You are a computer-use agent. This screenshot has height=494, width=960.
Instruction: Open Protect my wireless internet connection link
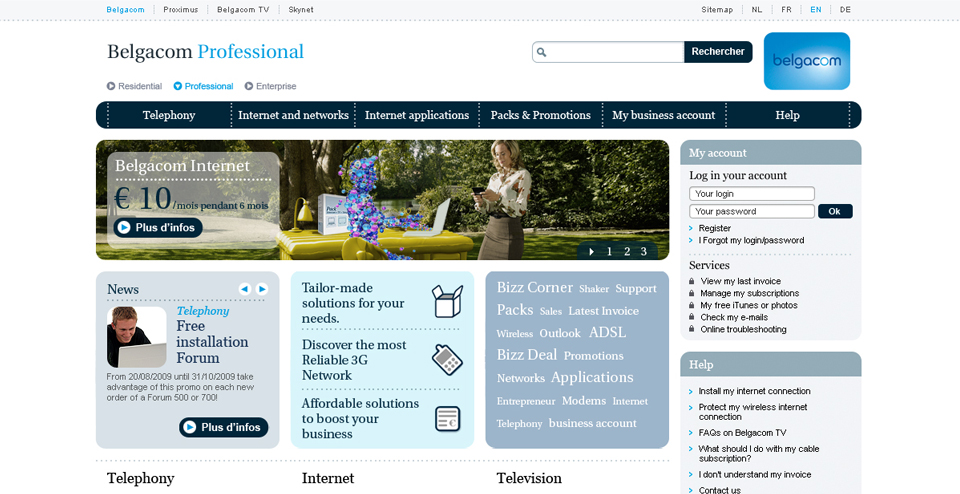click(x=753, y=412)
